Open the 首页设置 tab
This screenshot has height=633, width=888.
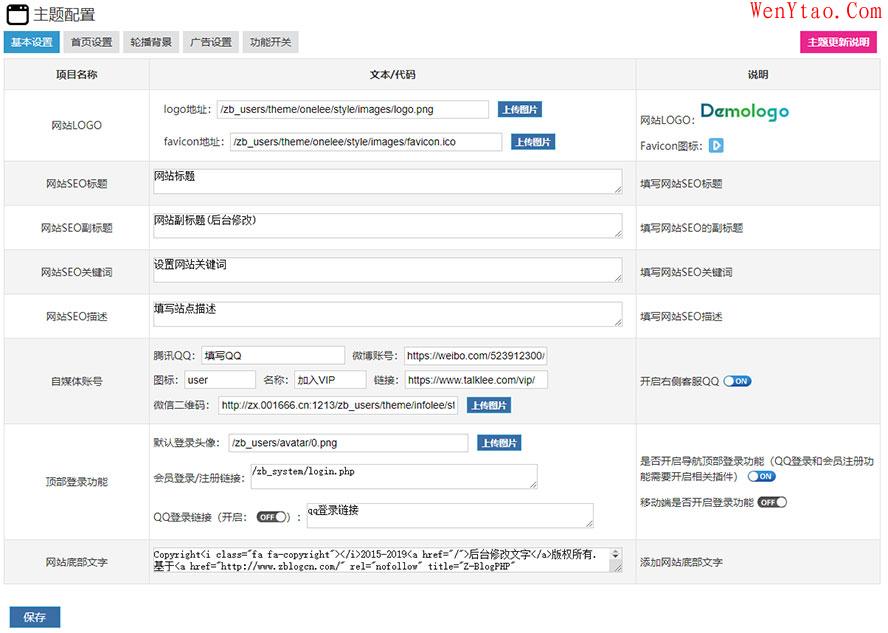pos(91,42)
